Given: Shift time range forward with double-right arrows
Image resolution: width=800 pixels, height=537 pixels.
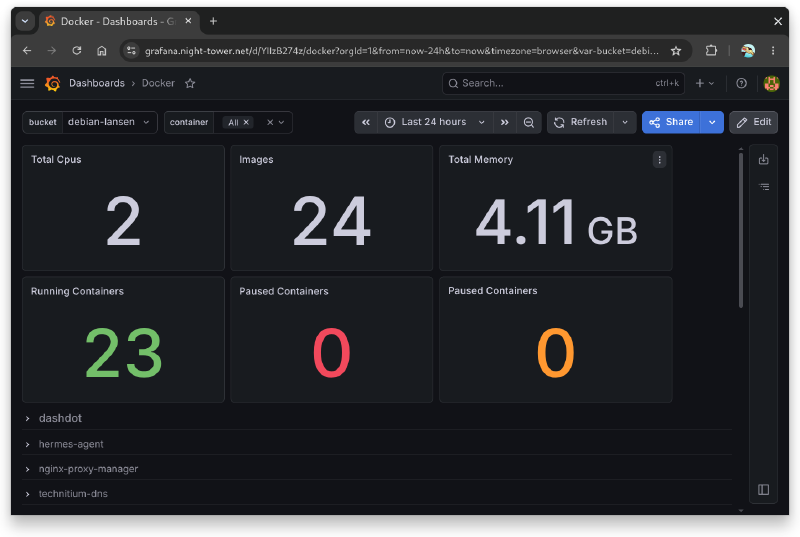Looking at the screenshot, I should coord(505,122).
